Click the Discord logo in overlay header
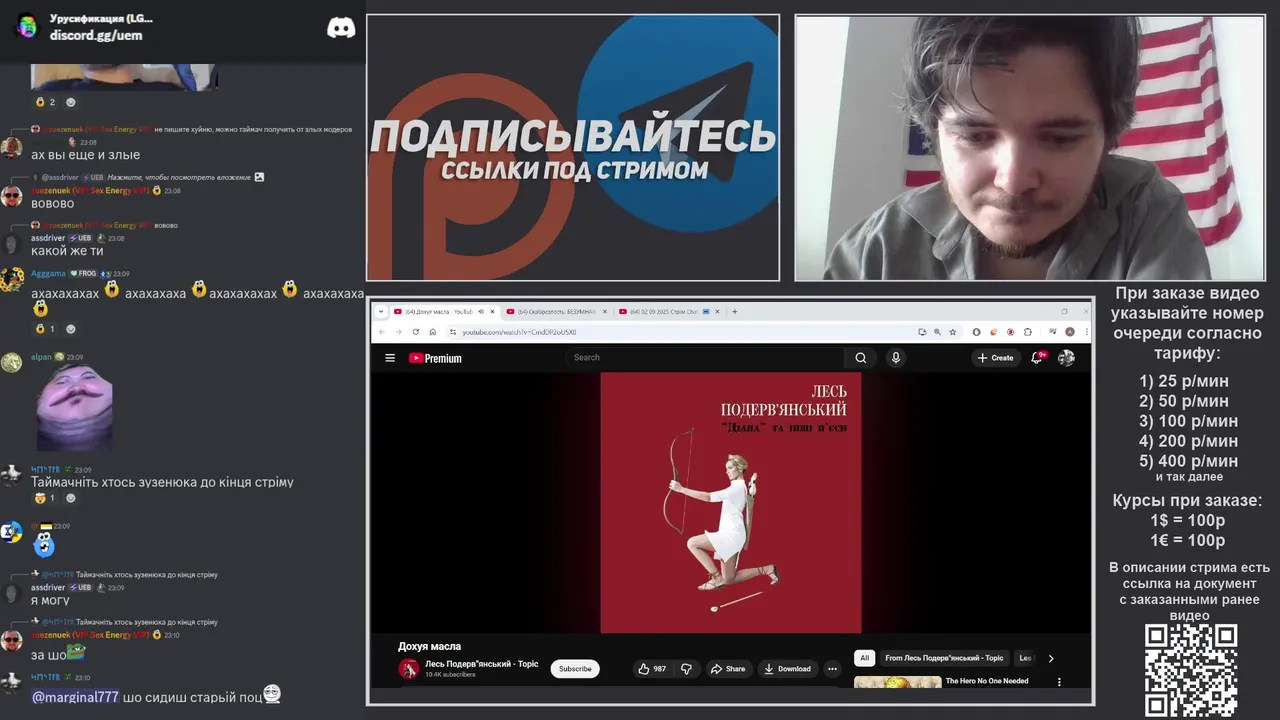 pos(341,28)
